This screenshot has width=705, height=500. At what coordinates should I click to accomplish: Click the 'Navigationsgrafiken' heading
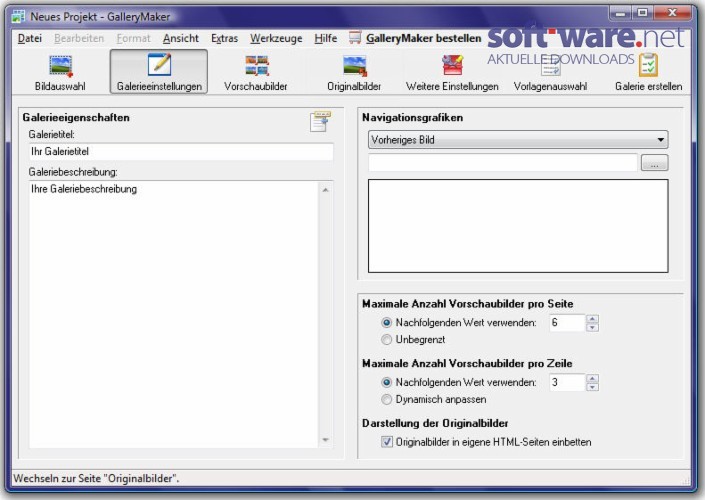pos(412,117)
